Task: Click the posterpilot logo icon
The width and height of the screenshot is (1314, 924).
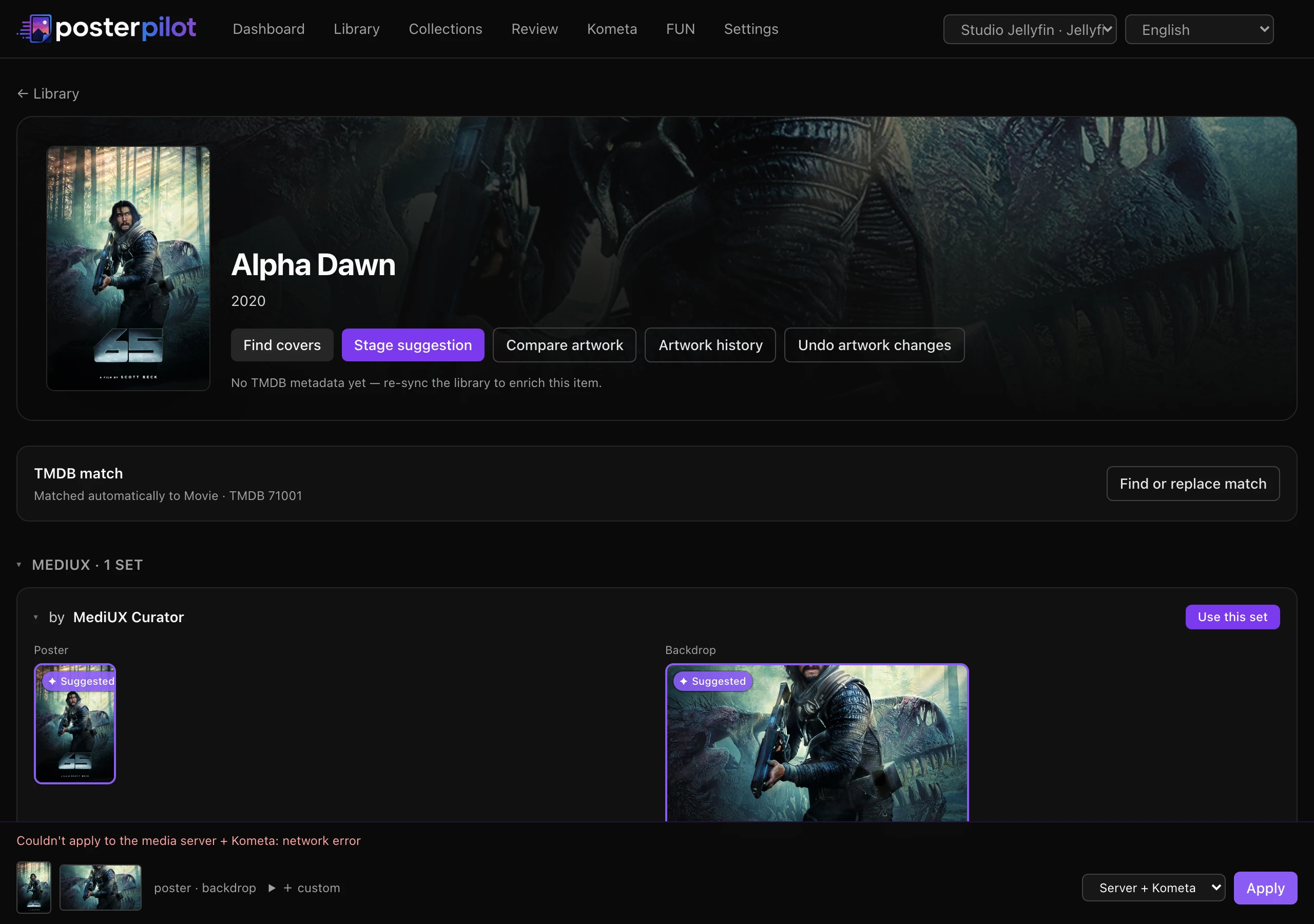Action: pyautogui.click(x=35, y=28)
